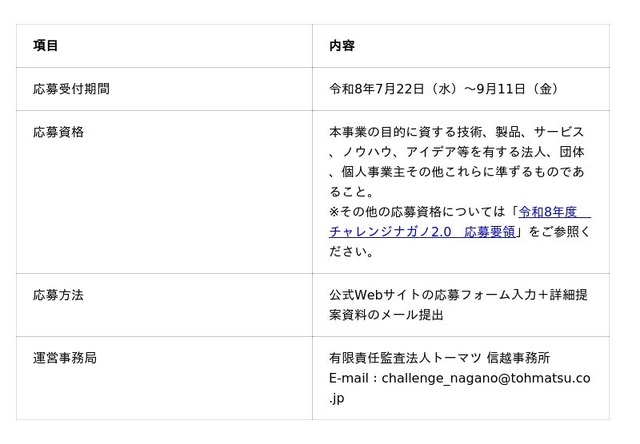Select the 応募方法 row label
This screenshot has width=640, height=444.
(x=58, y=295)
